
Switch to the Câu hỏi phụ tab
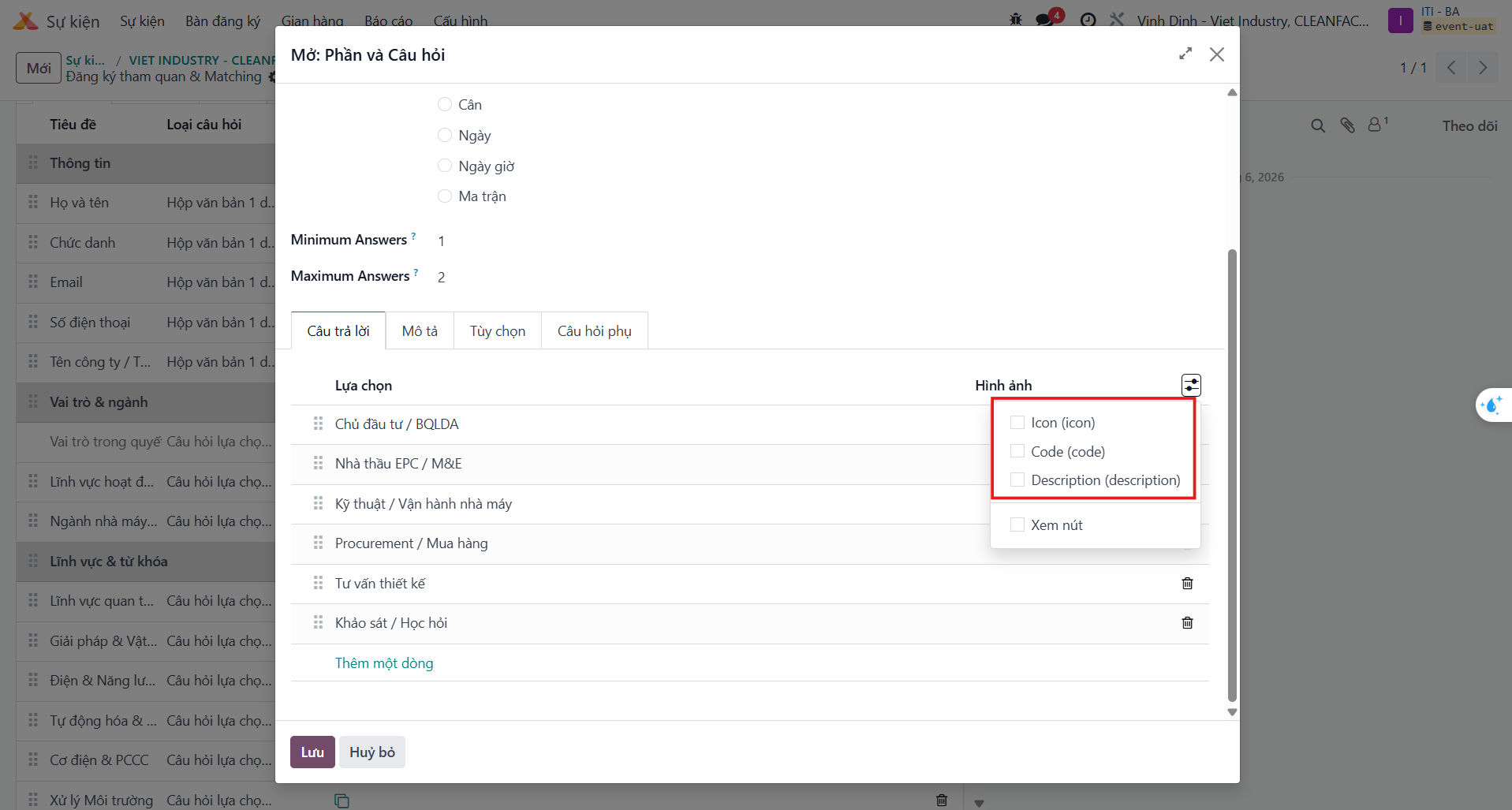pos(595,330)
